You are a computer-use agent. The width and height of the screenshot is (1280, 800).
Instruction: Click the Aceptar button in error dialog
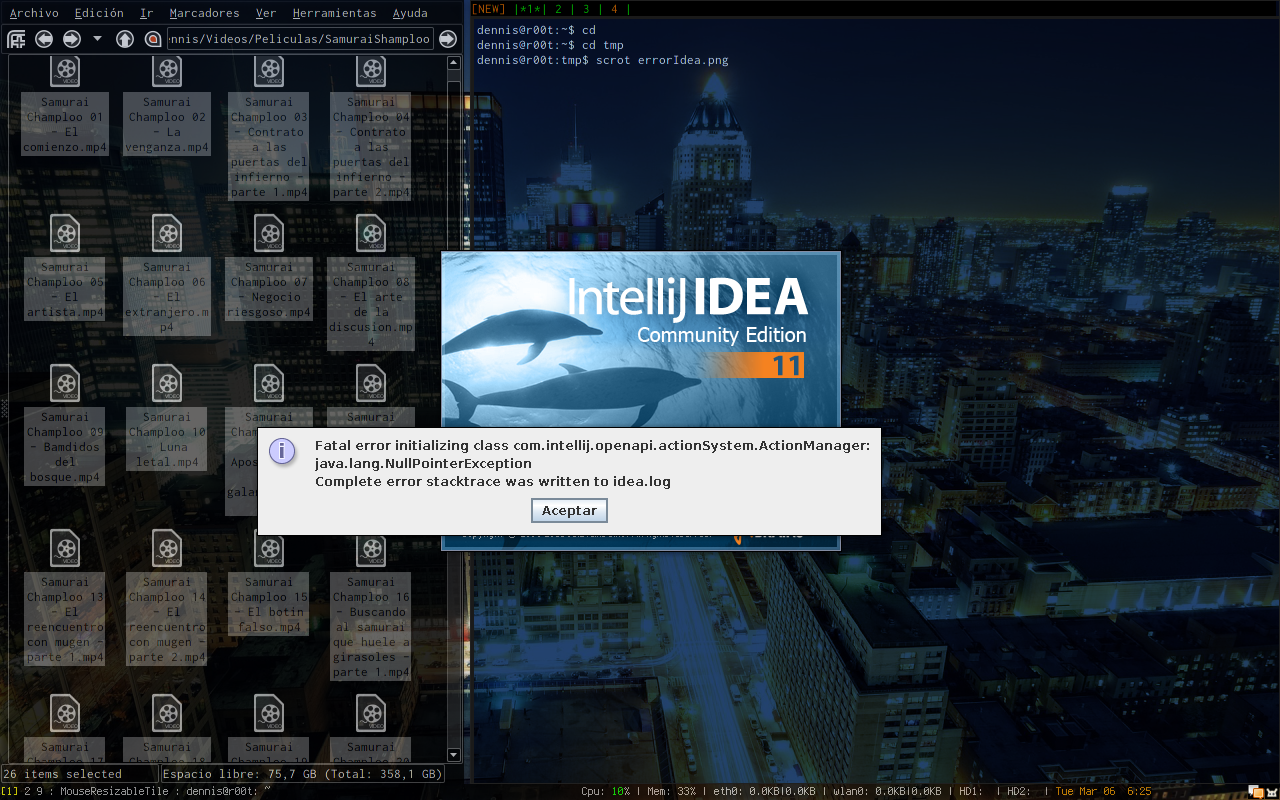tap(569, 510)
